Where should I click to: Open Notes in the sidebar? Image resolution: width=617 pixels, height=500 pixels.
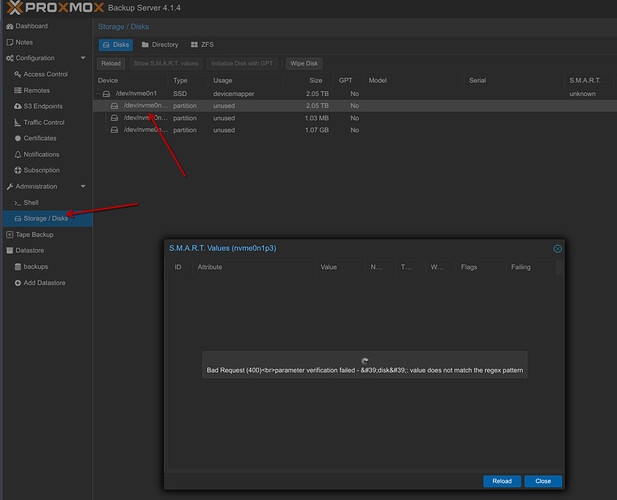point(25,42)
